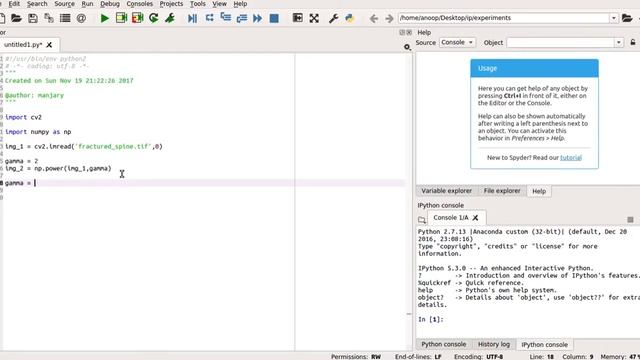
Task: Open editor options gear icon
Action: 407,47
